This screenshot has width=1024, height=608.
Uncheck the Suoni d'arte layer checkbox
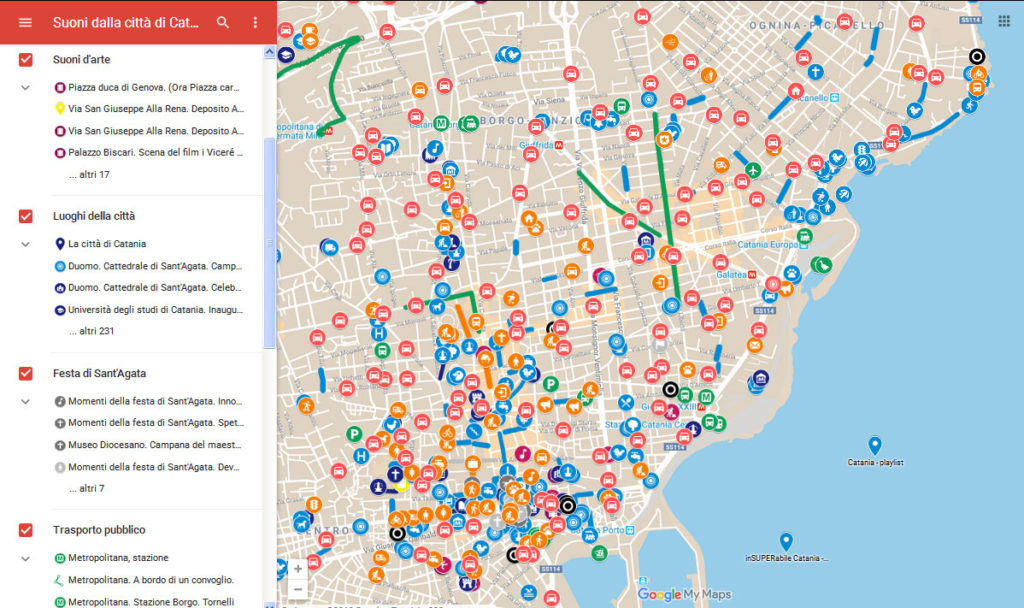click(26, 60)
